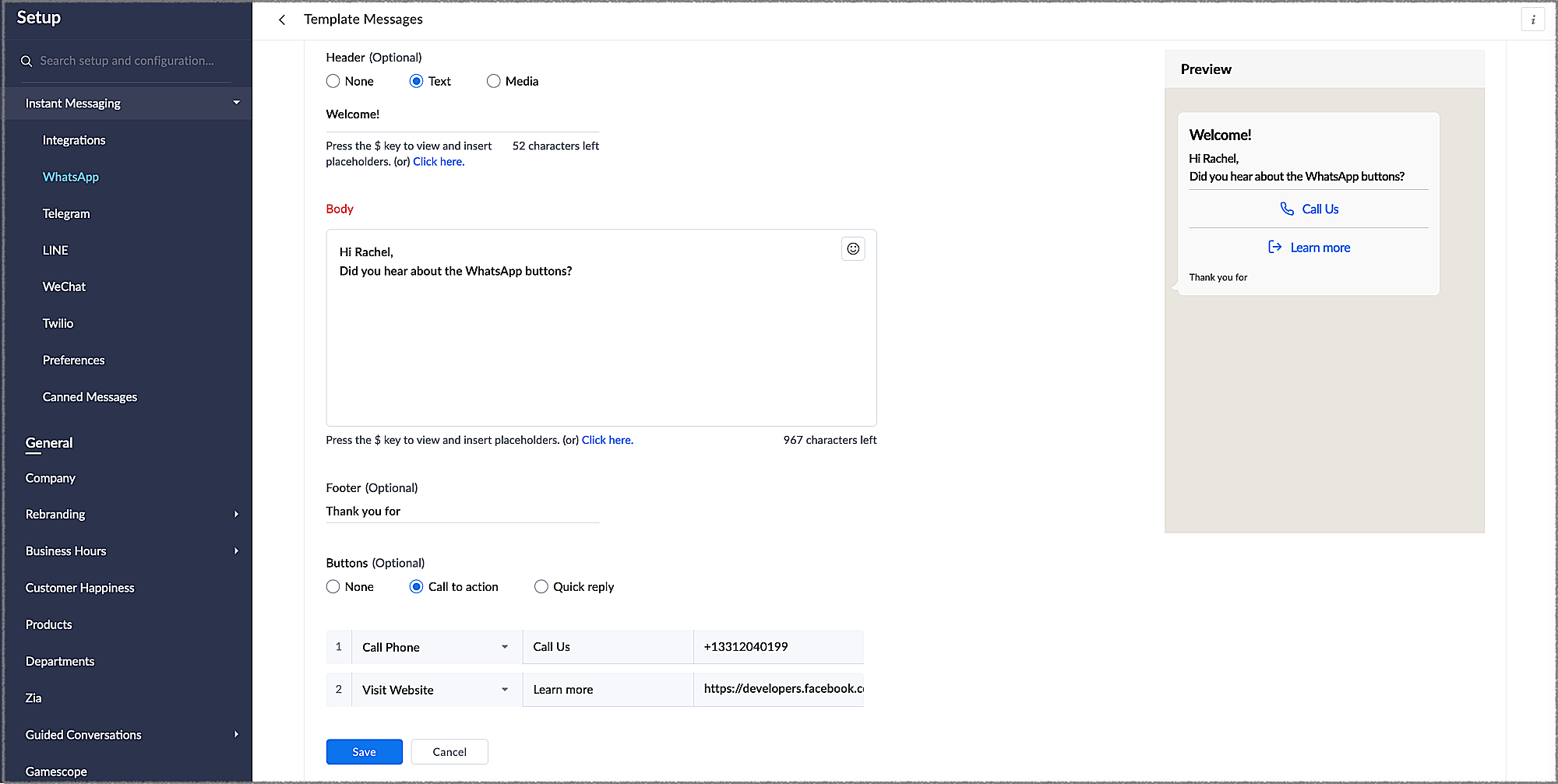Collapse the Instant Messaging section
This screenshot has width=1558, height=784.
pyautogui.click(x=236, y=103)
